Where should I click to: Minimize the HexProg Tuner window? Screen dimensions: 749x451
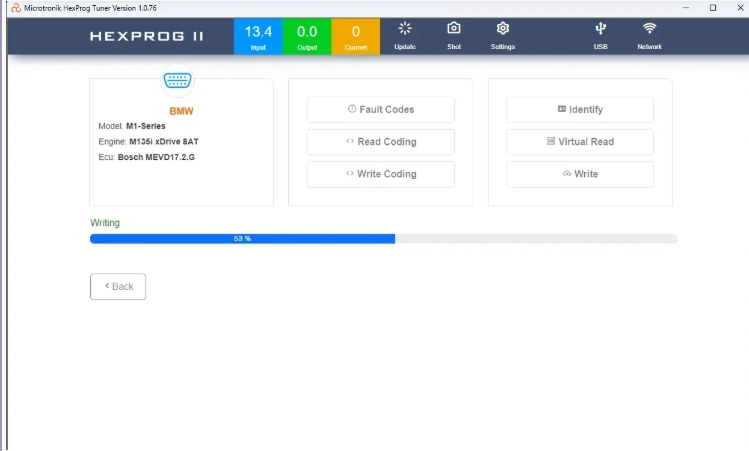click(x=686, y=8)
